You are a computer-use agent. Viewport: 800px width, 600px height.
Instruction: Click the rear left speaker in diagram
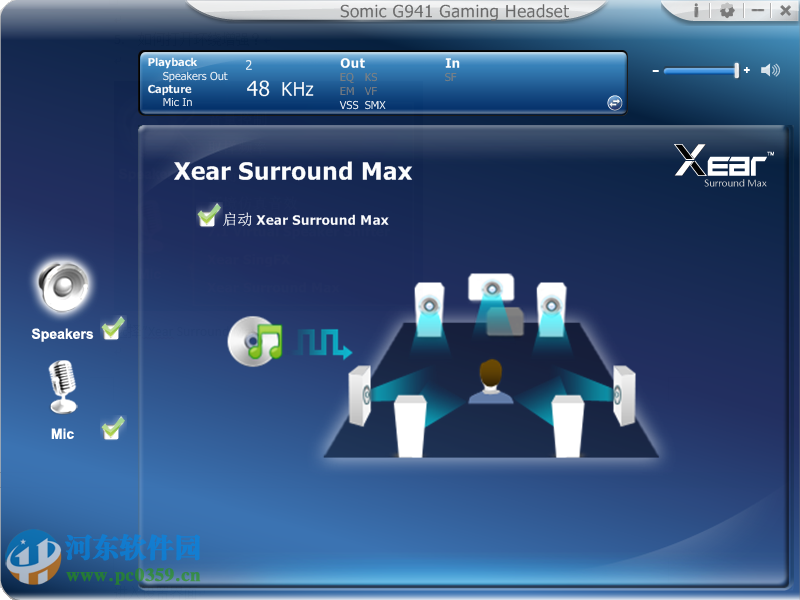click(x=410, y=427)
